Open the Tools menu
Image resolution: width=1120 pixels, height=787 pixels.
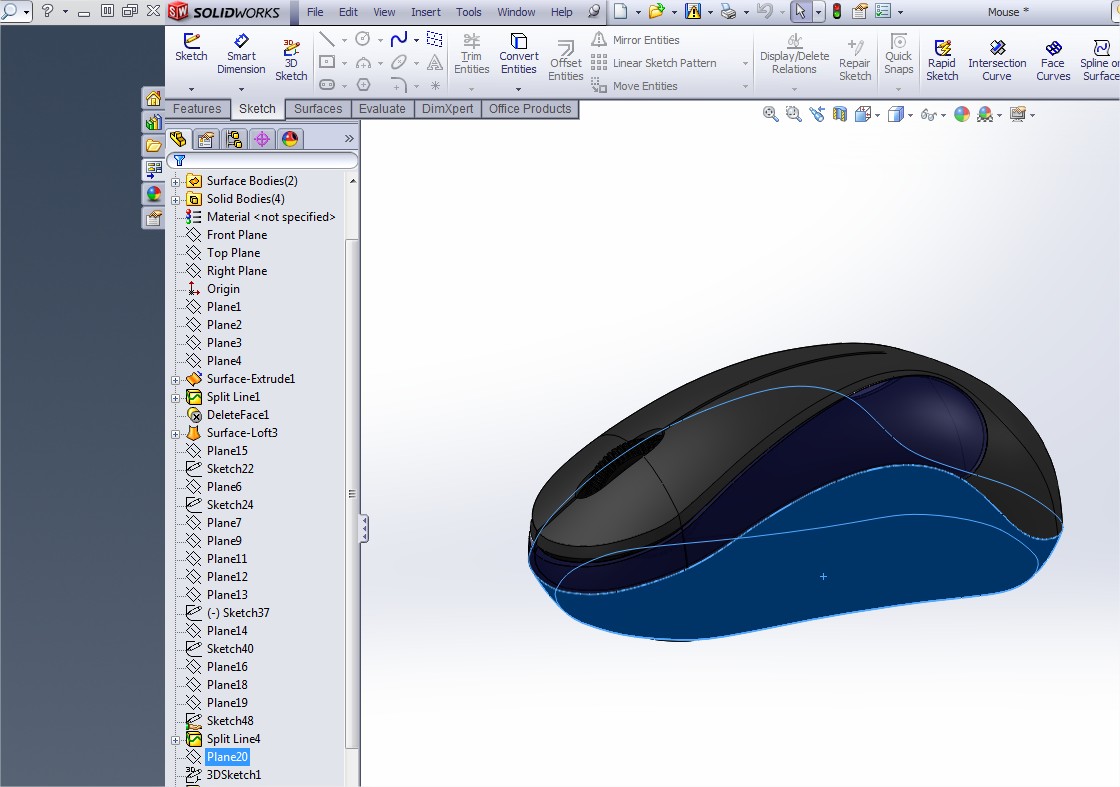coord(469,12)
